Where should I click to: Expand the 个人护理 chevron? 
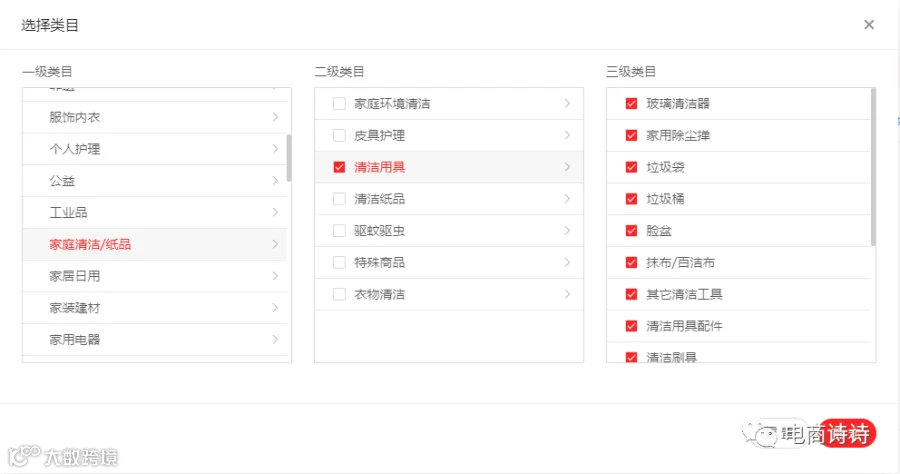(276, 149)
